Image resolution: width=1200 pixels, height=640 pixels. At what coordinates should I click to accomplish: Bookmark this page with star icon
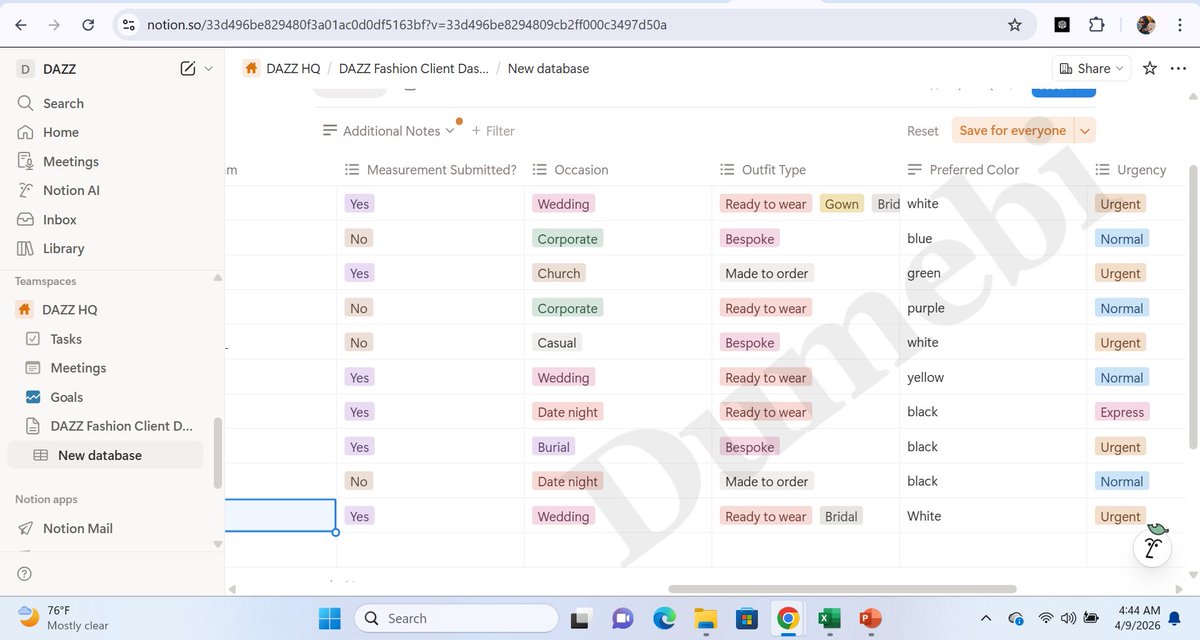point(1015,24)
